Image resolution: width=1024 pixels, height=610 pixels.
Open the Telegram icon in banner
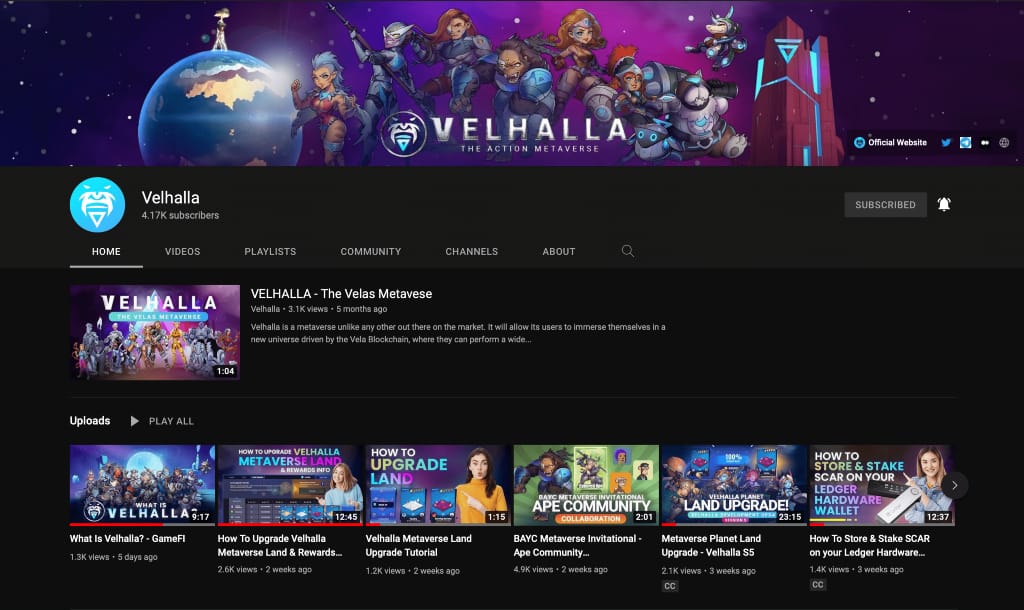coord(965,142)
